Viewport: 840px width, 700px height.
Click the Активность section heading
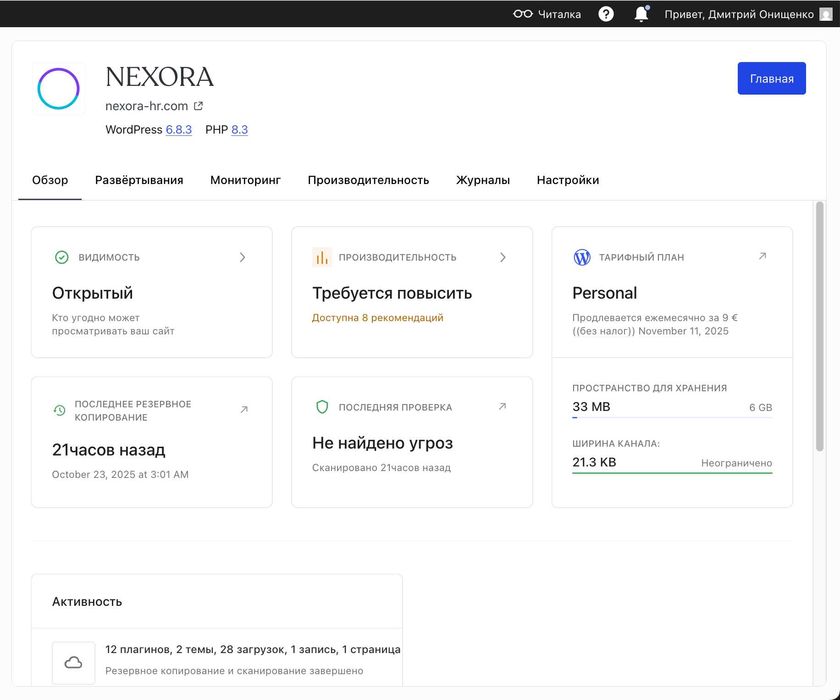[87, 602]
